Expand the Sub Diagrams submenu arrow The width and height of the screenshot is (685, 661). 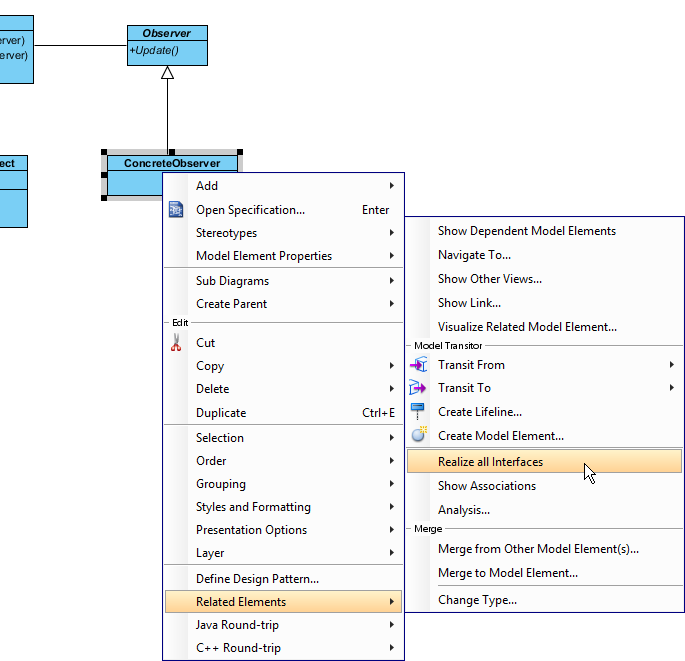(392, 280)
